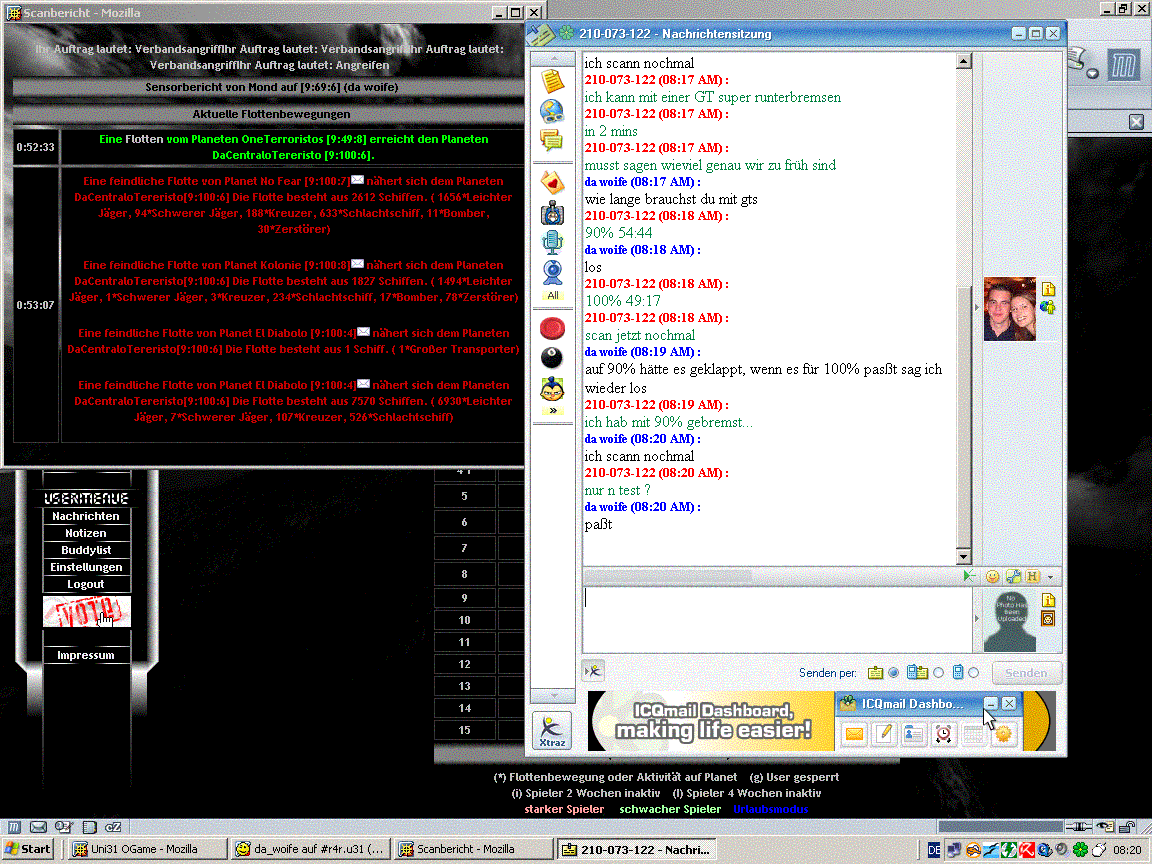Viewport: 1152px width, 864px height.
Task: Click the contact card icon in ICQmail Dashboard
Action: click(913, 733)
